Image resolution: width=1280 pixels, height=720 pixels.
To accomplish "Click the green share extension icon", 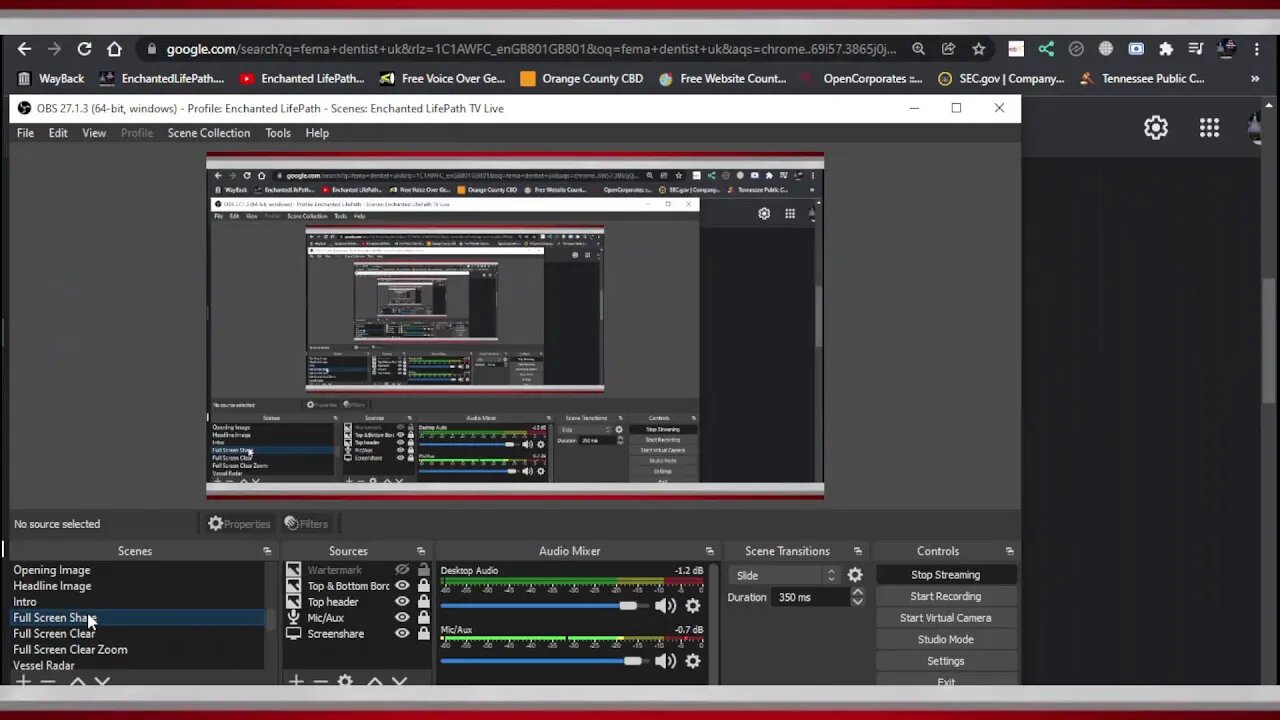I will pyautogui.click(x=1046, y=48).
